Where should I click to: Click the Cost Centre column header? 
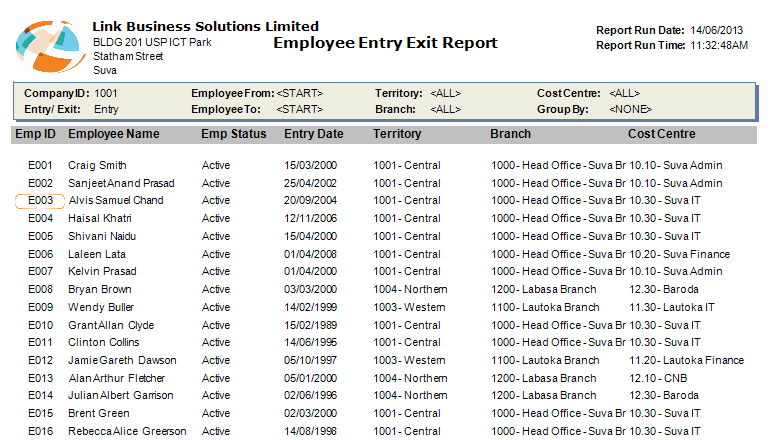pos(661,134)
